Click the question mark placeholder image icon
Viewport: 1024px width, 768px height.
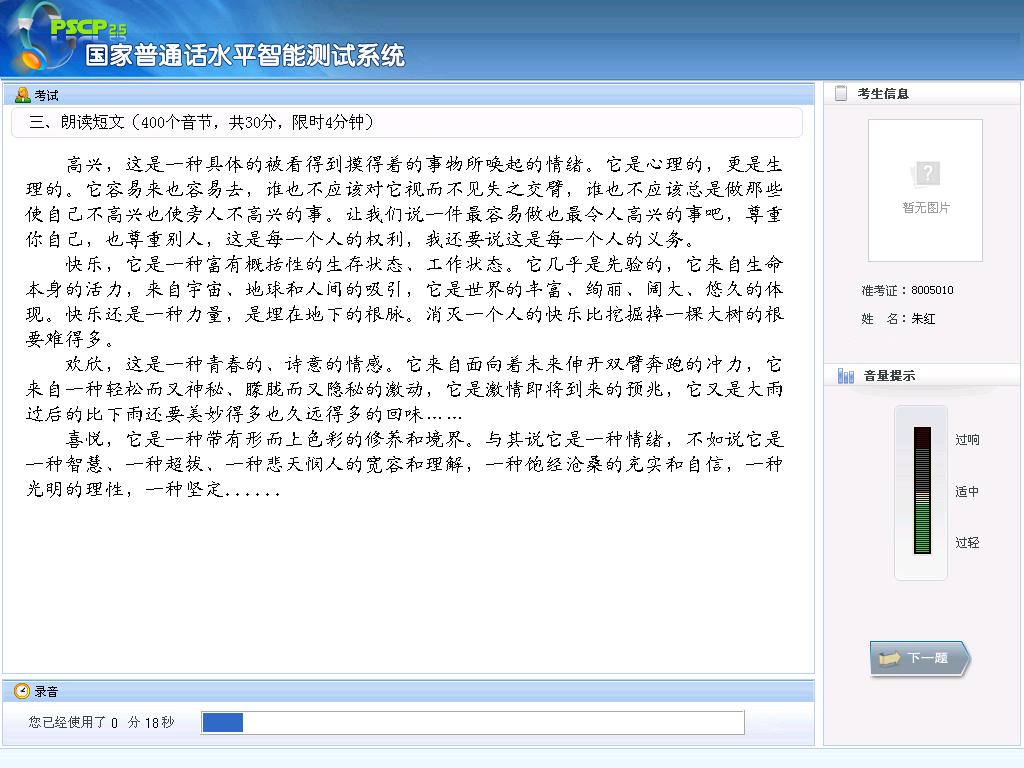click(x=925, y=175)
